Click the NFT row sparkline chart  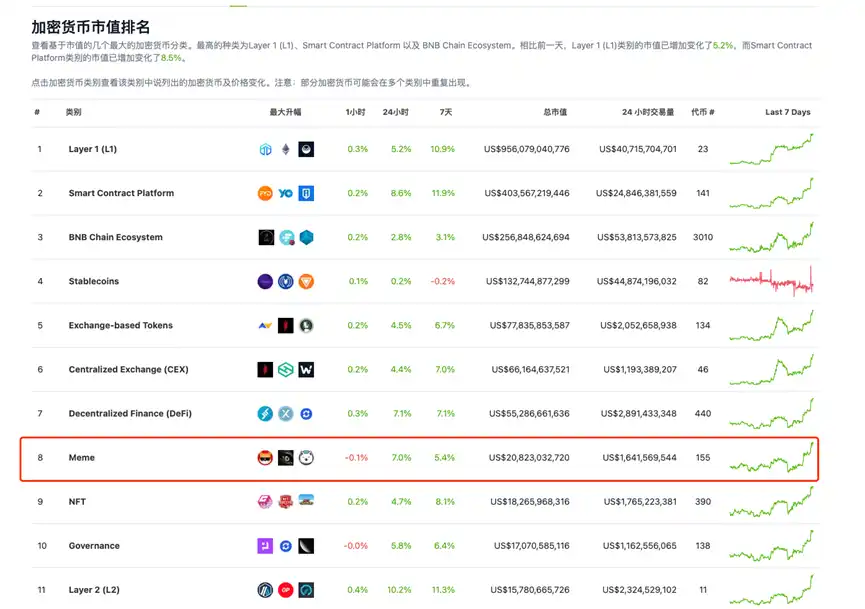pos(771,501)
